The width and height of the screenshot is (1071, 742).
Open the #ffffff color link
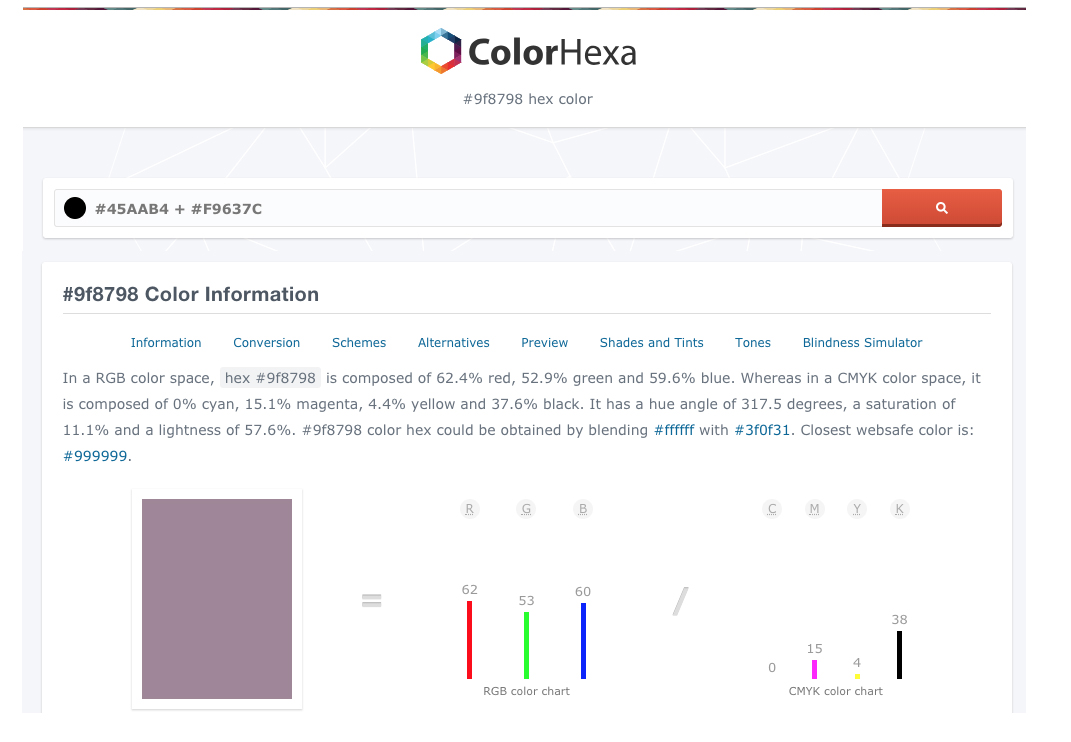pos(675,429)
